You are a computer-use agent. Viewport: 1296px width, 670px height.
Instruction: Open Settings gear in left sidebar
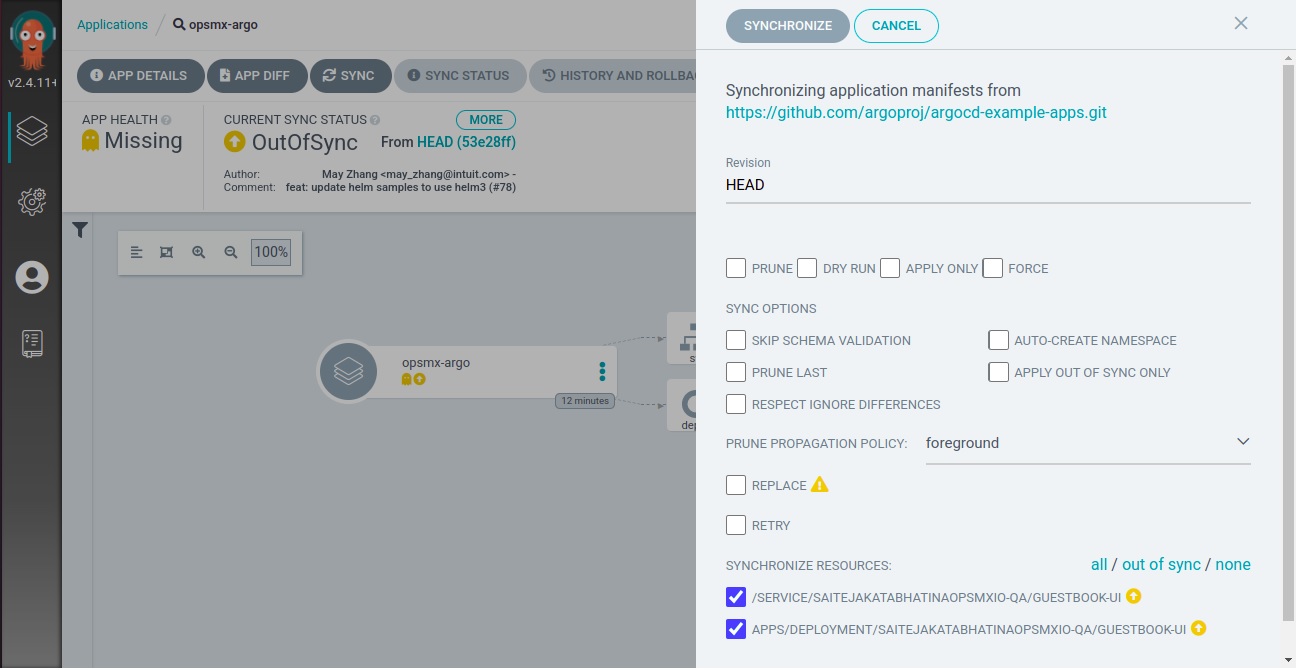click(x=32, y=202)
